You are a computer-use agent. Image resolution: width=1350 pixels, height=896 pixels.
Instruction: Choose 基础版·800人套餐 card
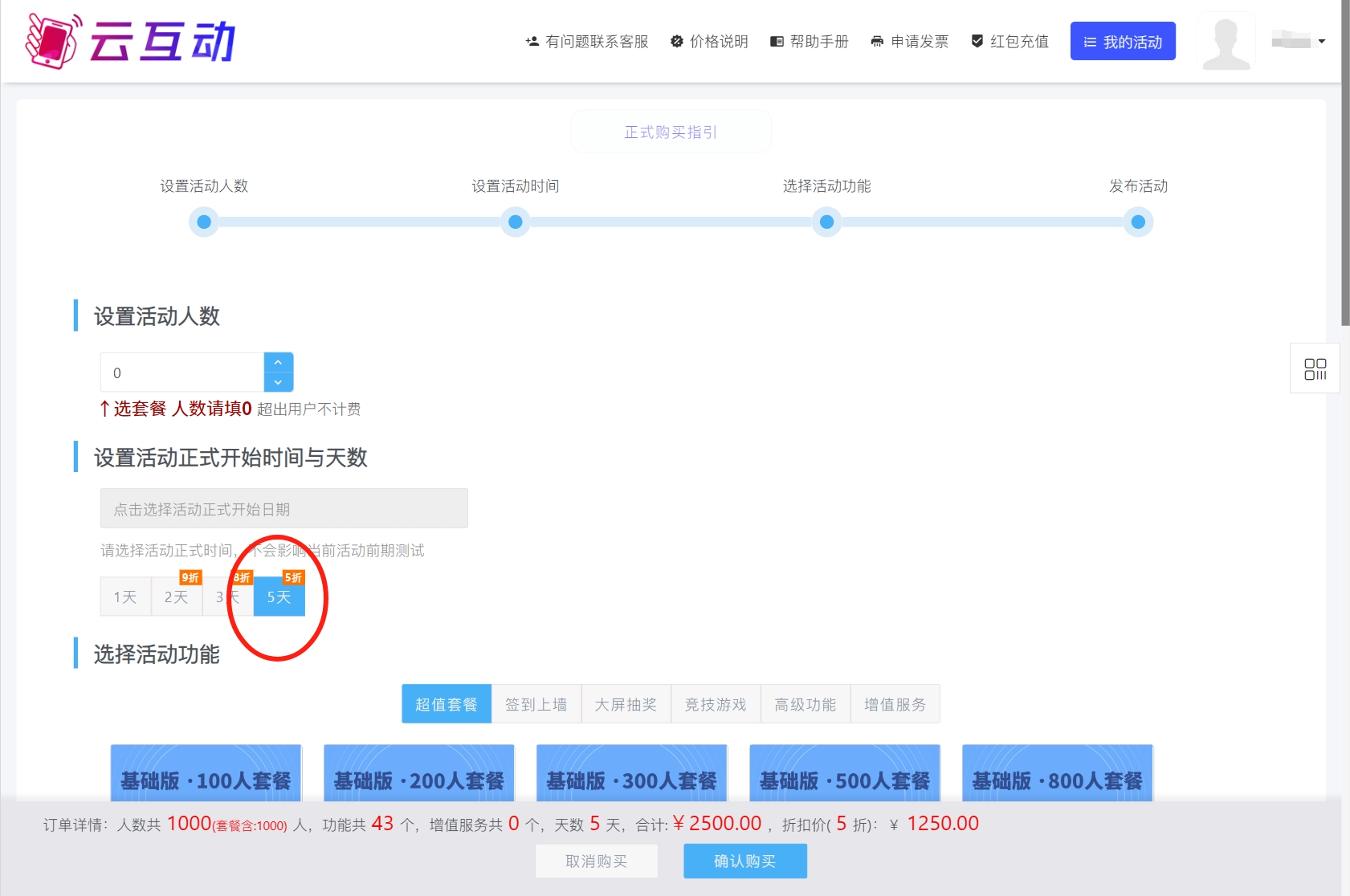[1057, 772]
